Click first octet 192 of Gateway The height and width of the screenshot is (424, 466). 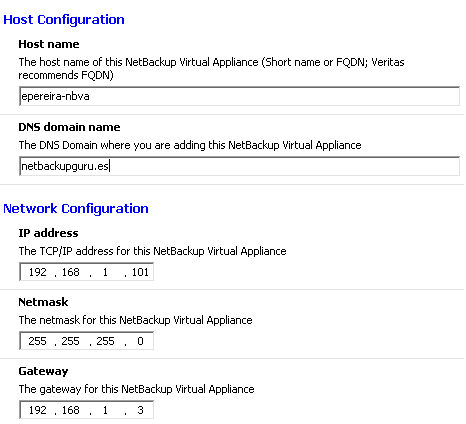pyautogui.click(x=38, y=410)
